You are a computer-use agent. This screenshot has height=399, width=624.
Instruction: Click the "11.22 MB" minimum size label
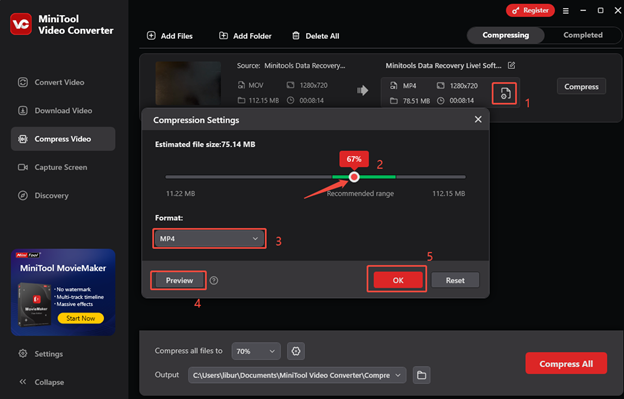(x=180, y=194)
